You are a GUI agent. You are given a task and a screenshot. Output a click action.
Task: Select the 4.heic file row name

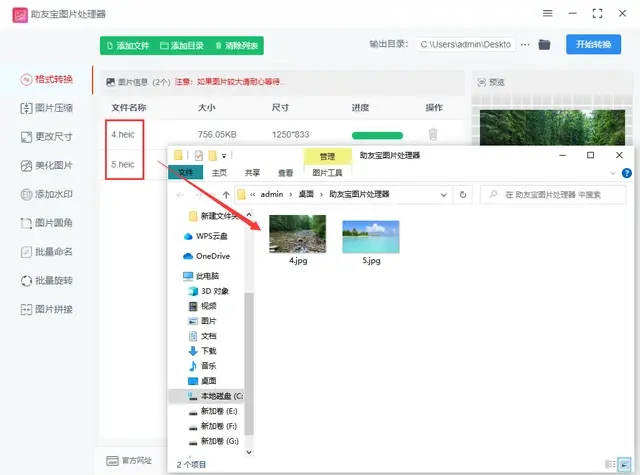[x=123, y=135]
